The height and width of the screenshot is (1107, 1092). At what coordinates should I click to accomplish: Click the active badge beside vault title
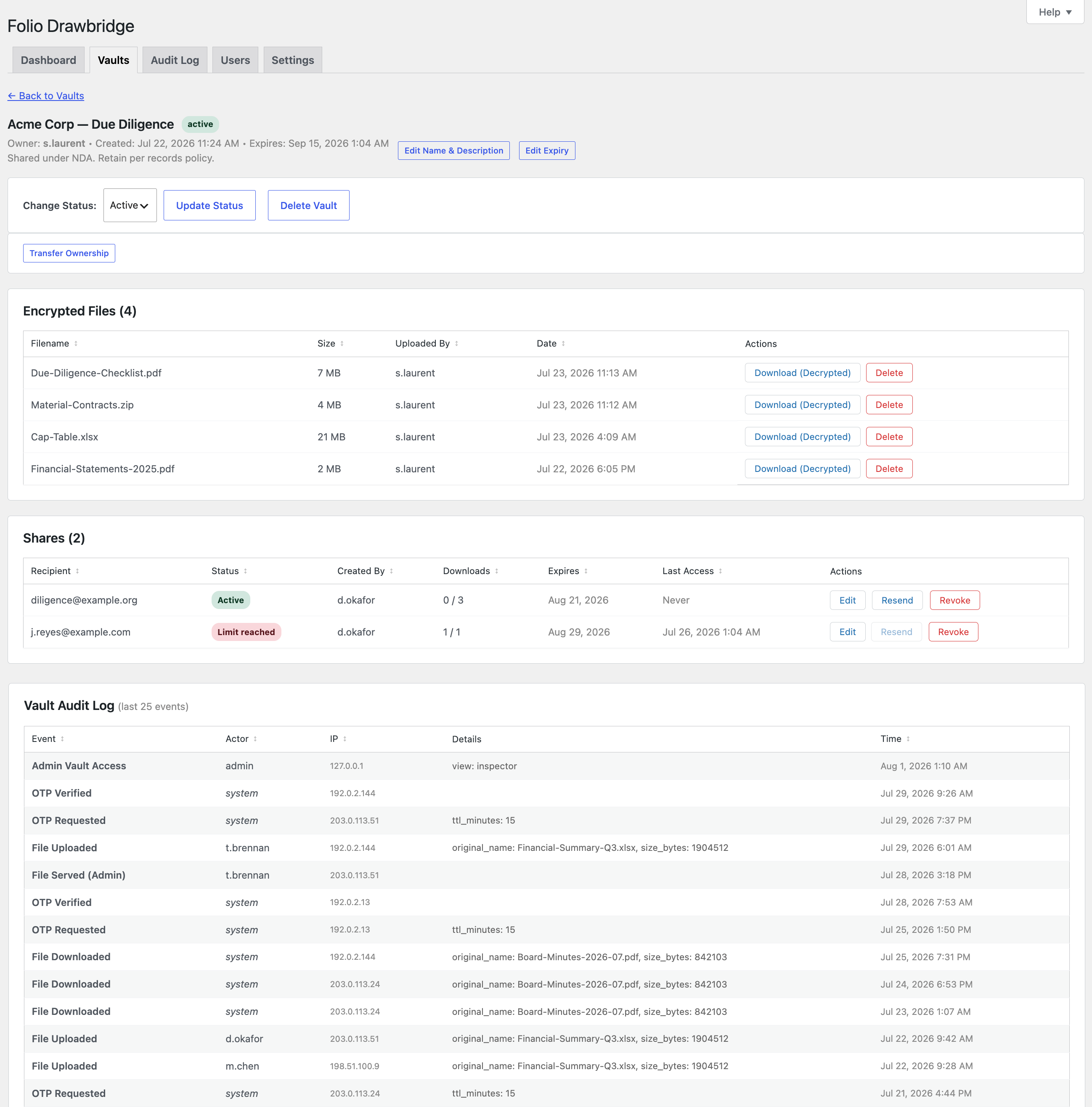pos(200,124)
